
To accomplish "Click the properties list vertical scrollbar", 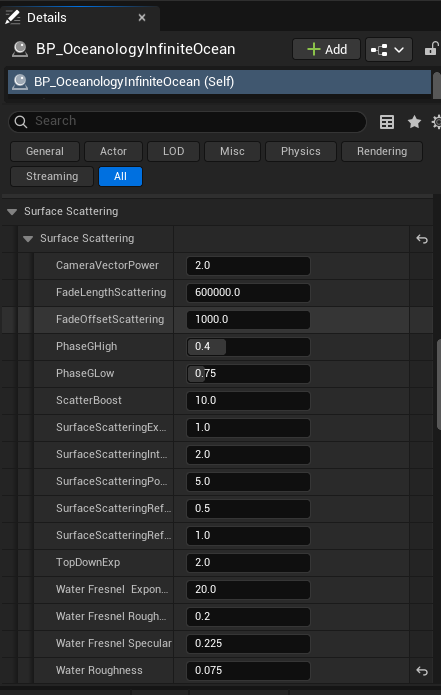I will pos(438,384).
